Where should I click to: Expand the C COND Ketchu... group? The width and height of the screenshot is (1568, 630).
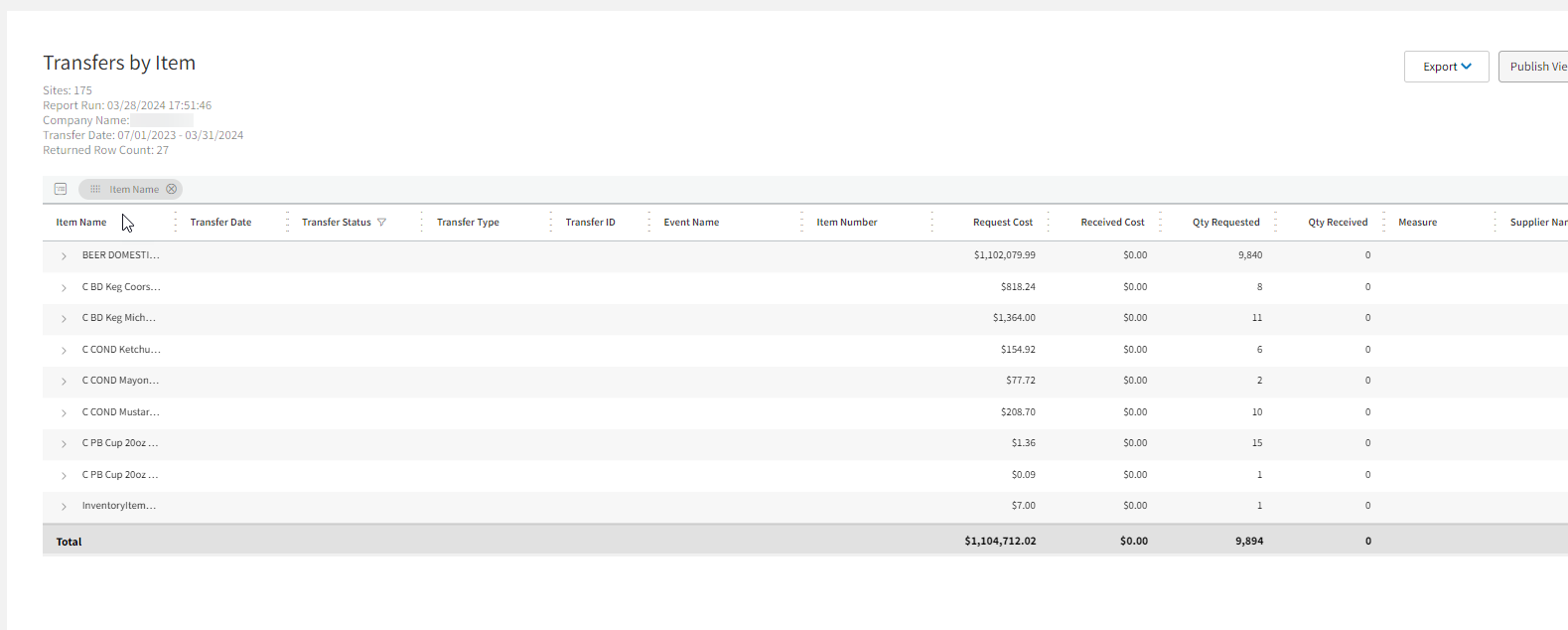64,351
